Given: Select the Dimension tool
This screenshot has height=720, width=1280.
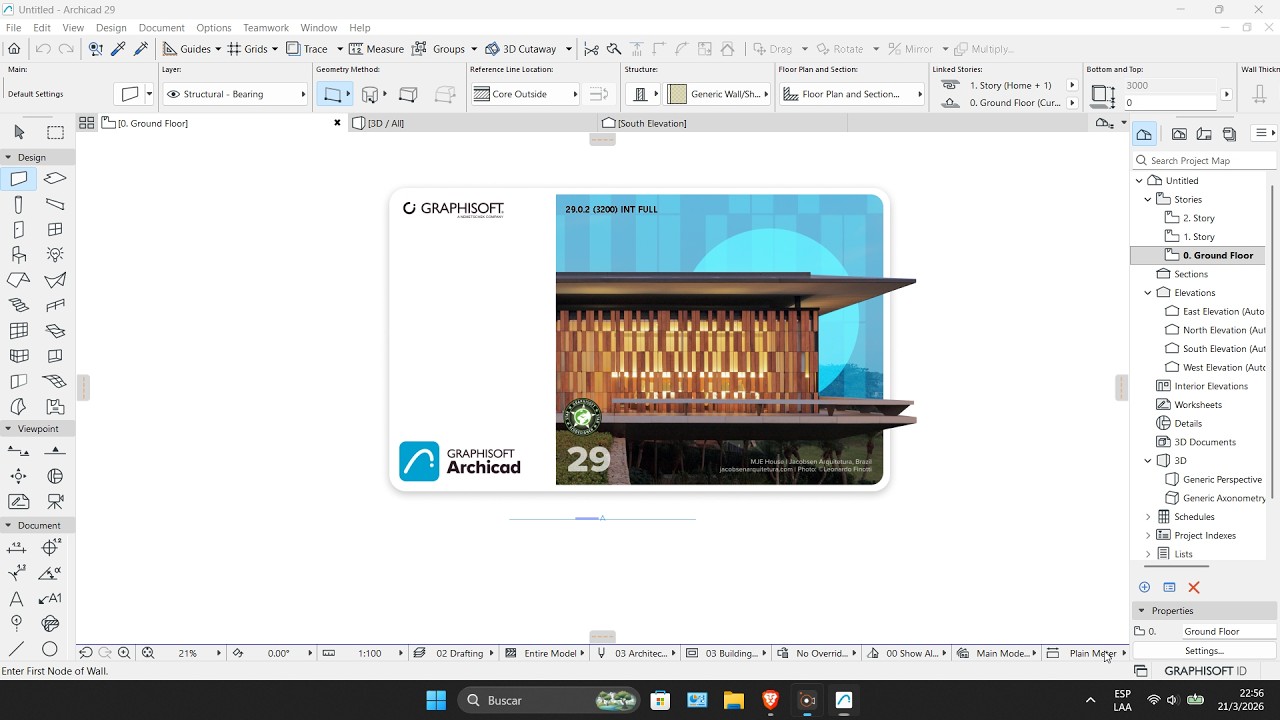Looking at the screenshot, I should click(x=18, y=548).
